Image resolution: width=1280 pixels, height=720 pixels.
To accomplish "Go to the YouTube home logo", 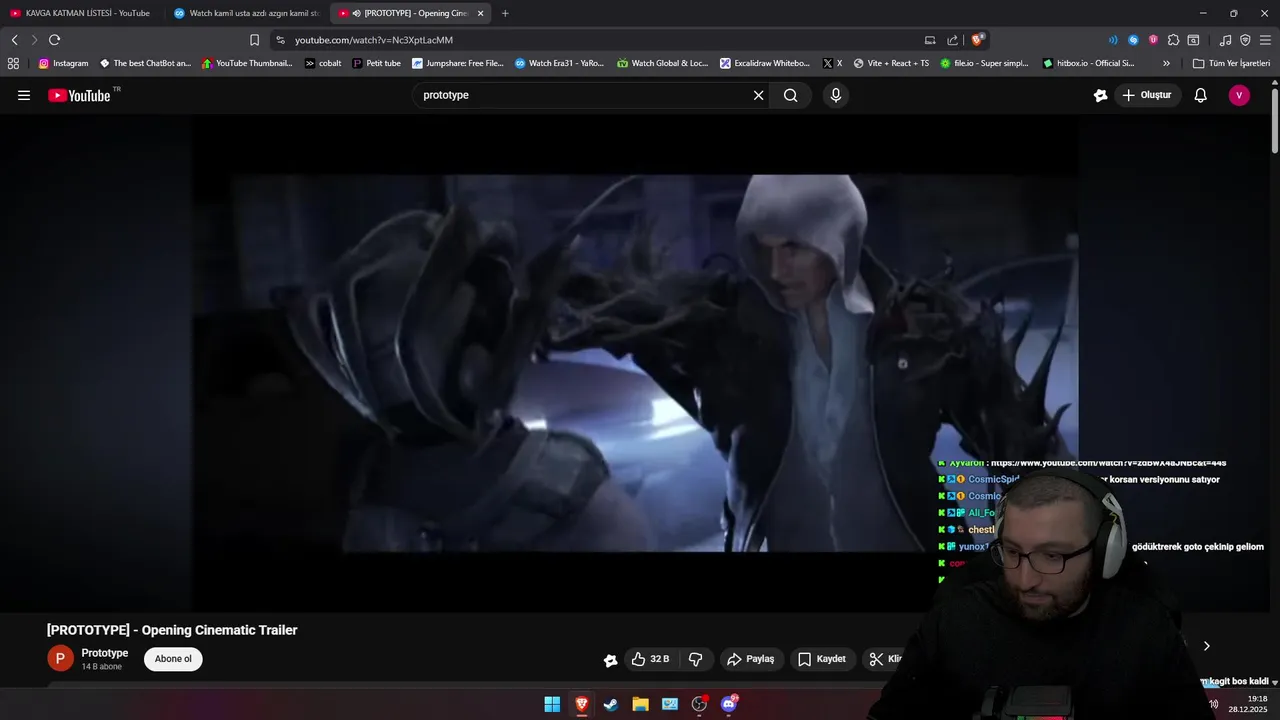I will (x=80, y=95).
